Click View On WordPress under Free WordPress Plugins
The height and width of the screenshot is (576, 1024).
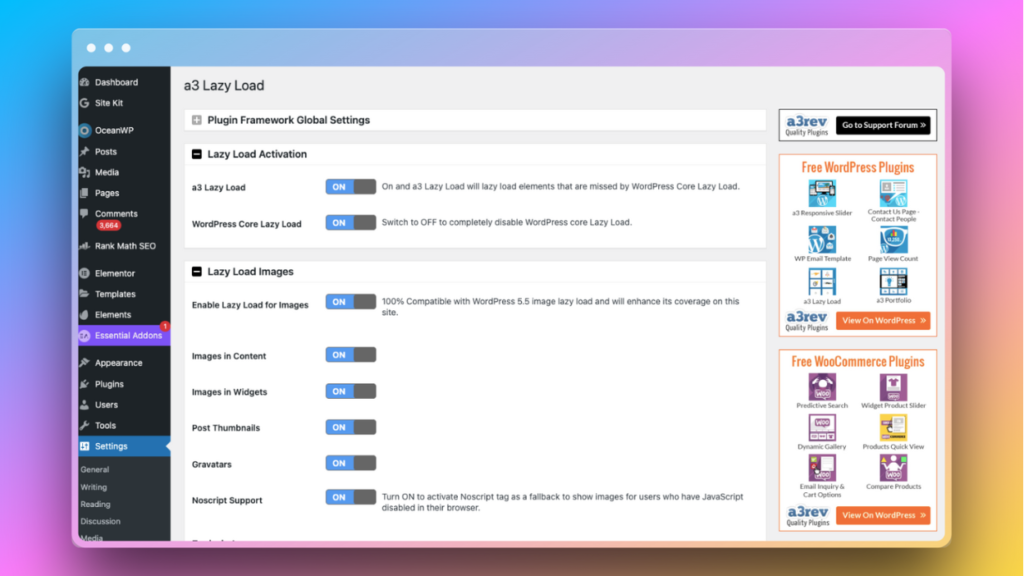(883, 321)
